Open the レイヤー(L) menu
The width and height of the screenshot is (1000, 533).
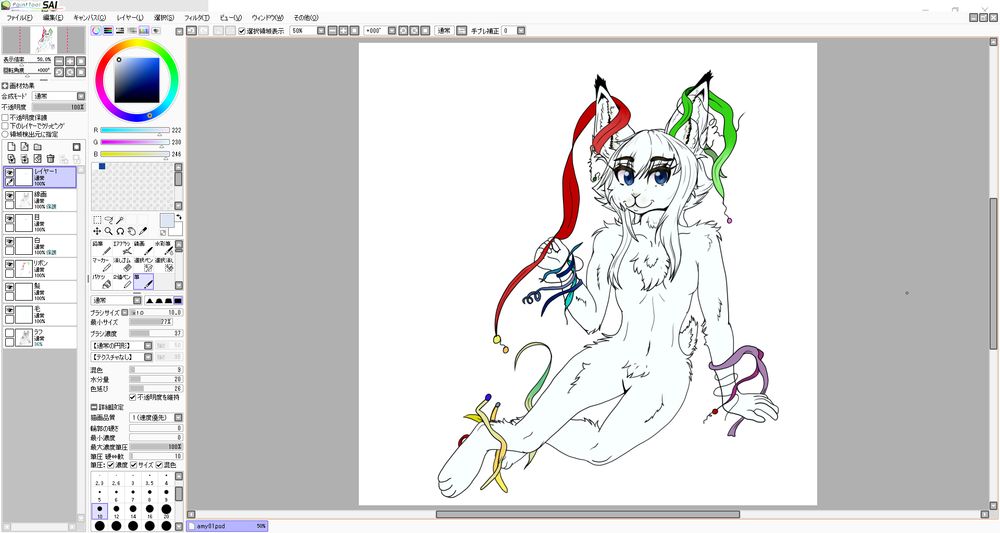click(x=130, y=18)
